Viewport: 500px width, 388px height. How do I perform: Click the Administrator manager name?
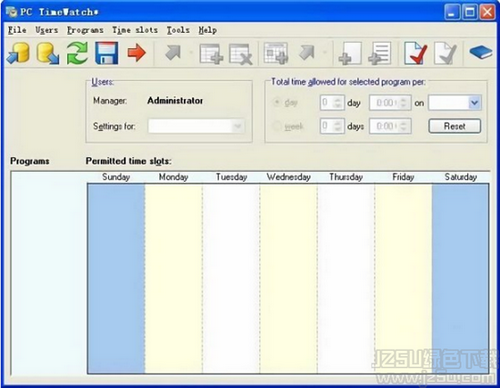[x=175, y=100]
